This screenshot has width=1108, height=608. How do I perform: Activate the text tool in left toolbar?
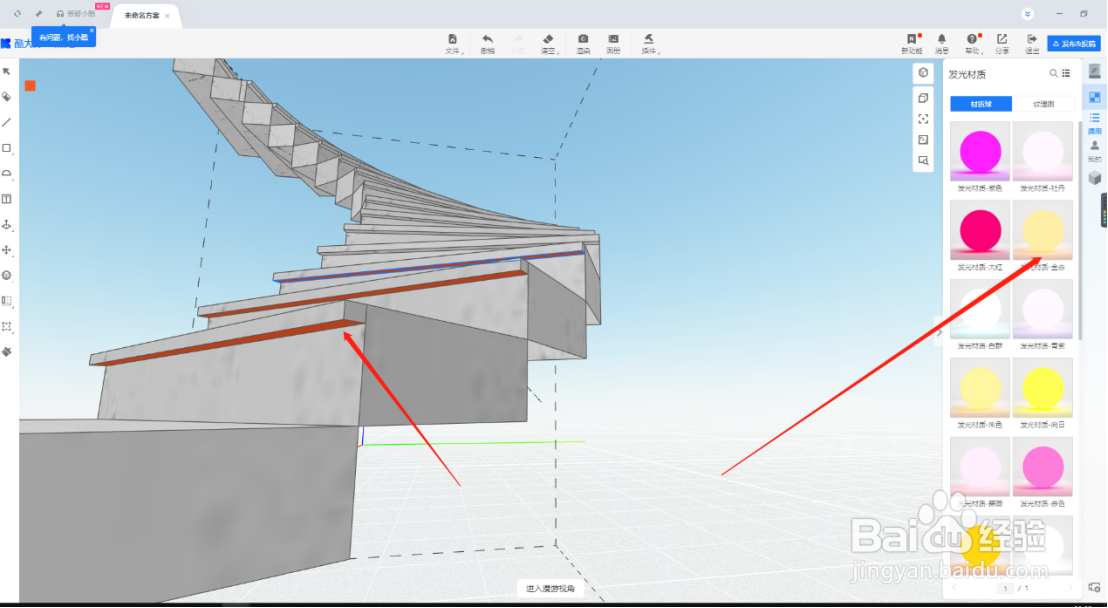click(7, 199)
